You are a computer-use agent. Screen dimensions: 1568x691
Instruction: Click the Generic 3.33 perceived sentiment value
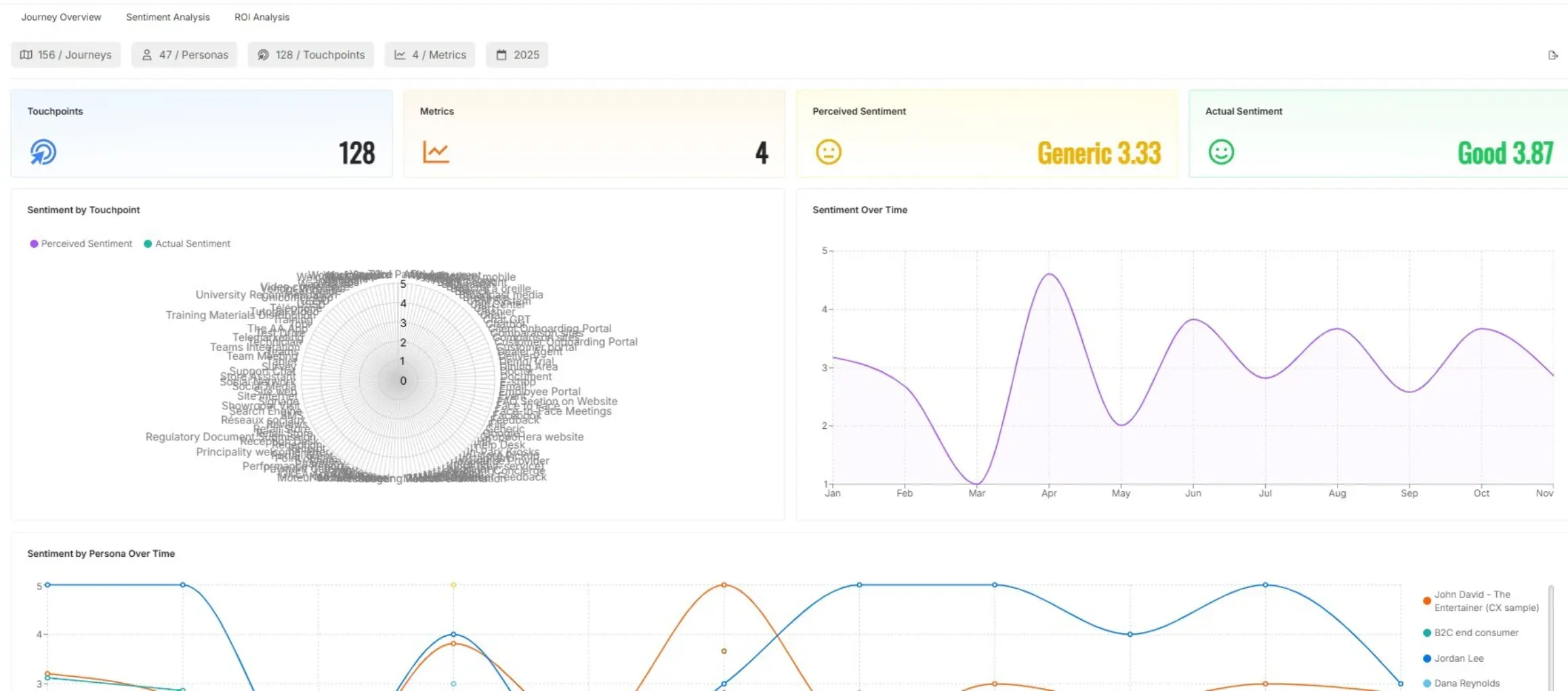tap(1099, 153)
